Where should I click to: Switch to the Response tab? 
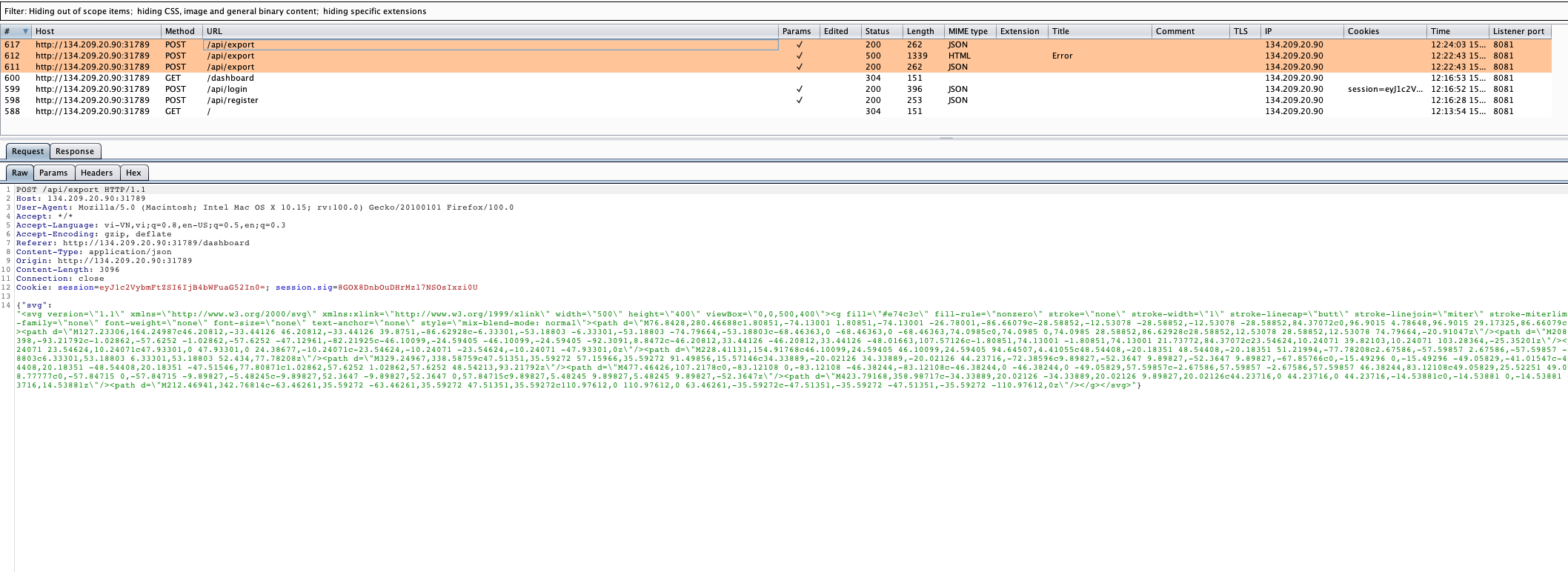(75, 151)
